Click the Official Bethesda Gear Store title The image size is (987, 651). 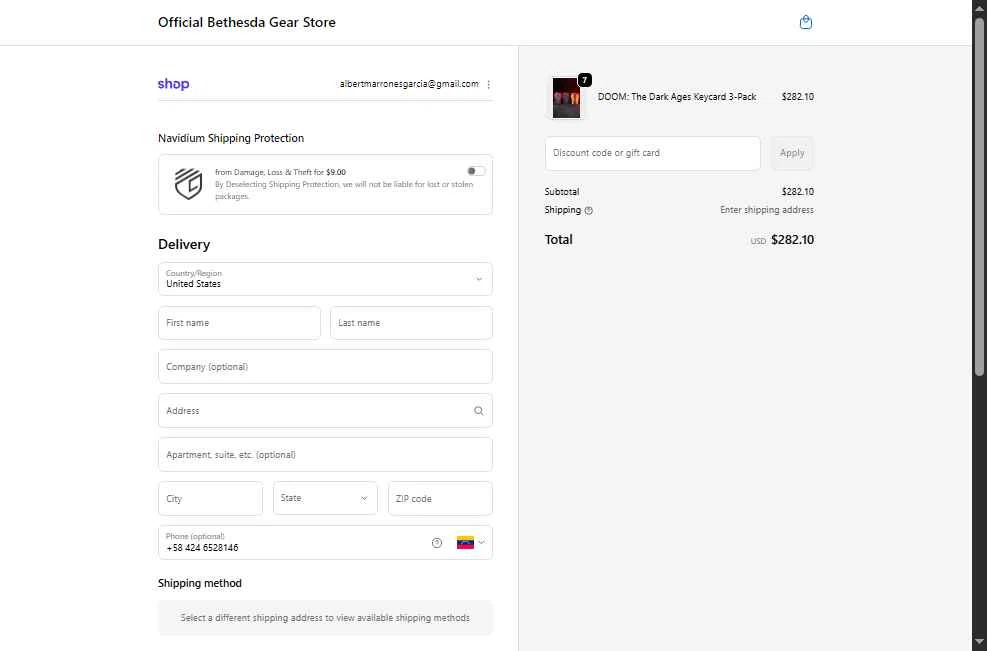(x=247, y=22)
